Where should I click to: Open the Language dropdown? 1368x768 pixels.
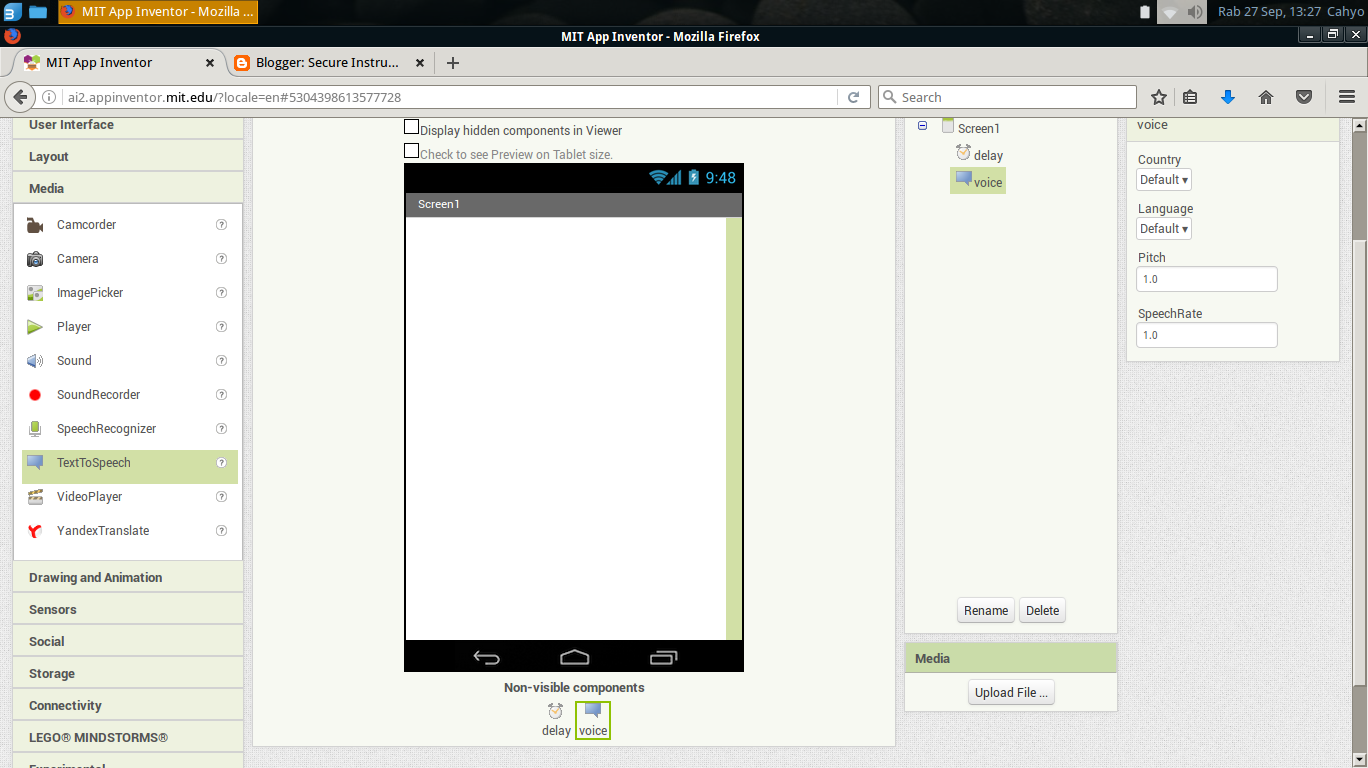coord(1163,228)
